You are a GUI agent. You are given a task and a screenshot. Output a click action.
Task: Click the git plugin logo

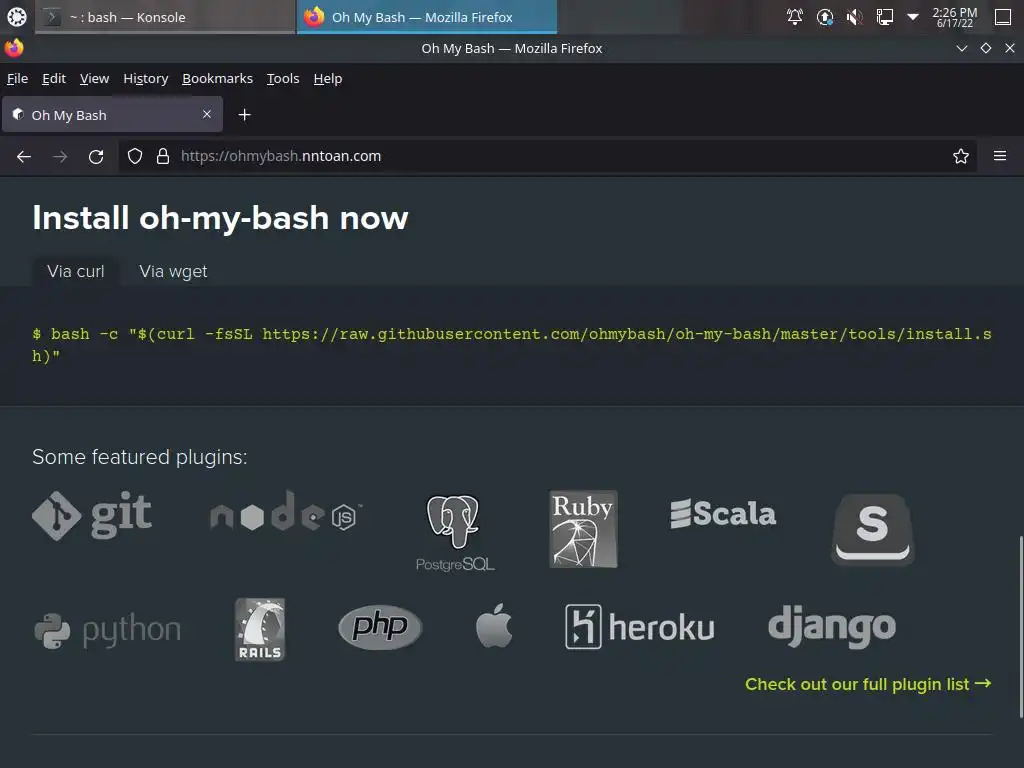(x=92, y=516)
